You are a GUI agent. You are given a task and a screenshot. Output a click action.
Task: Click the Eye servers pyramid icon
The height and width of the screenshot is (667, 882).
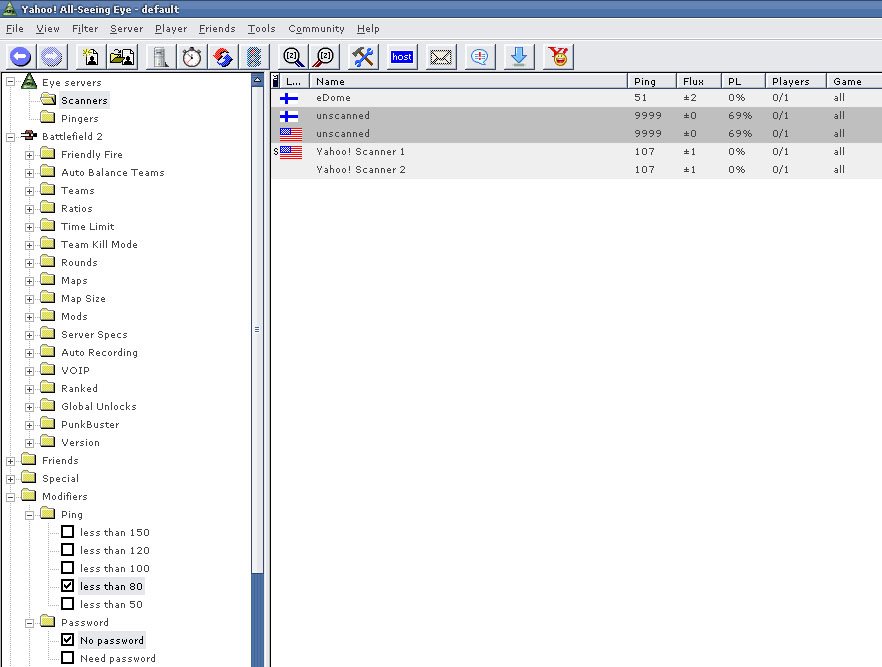29,82
